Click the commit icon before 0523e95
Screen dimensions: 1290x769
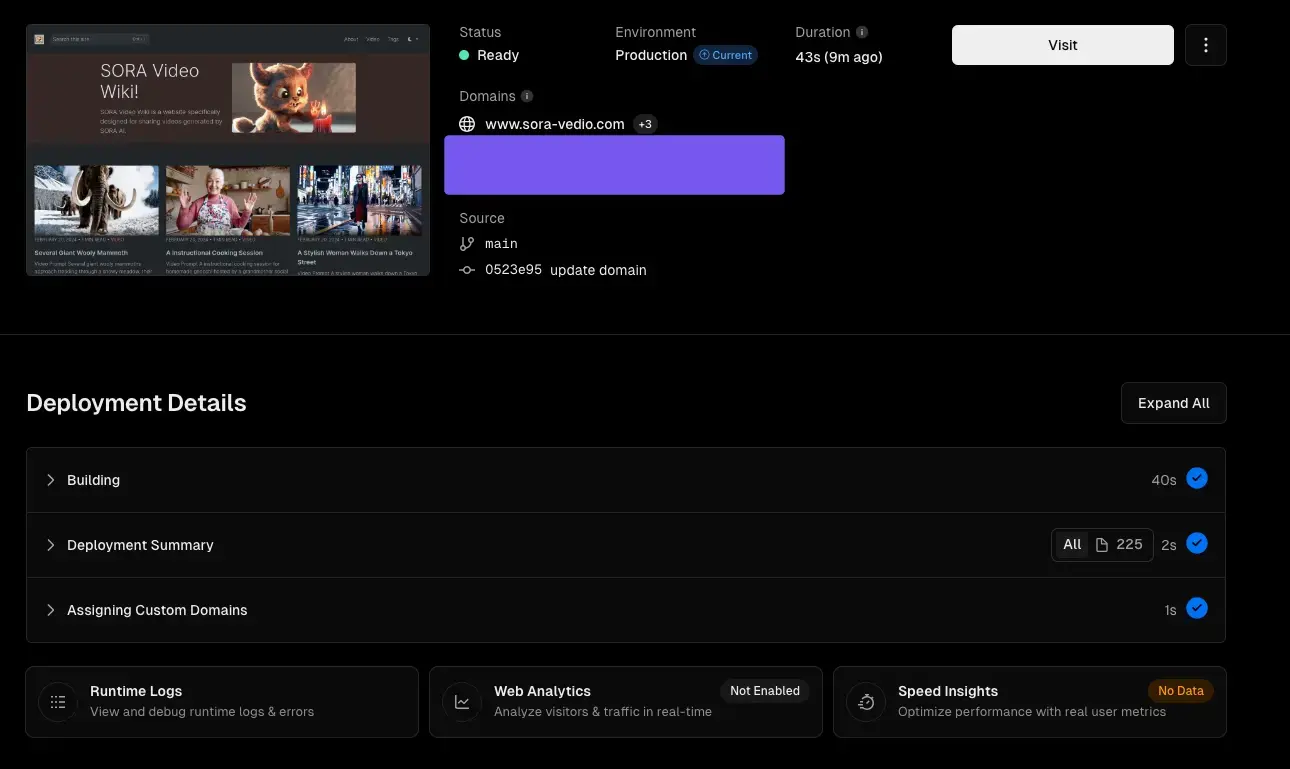click(x=467, y=270)
